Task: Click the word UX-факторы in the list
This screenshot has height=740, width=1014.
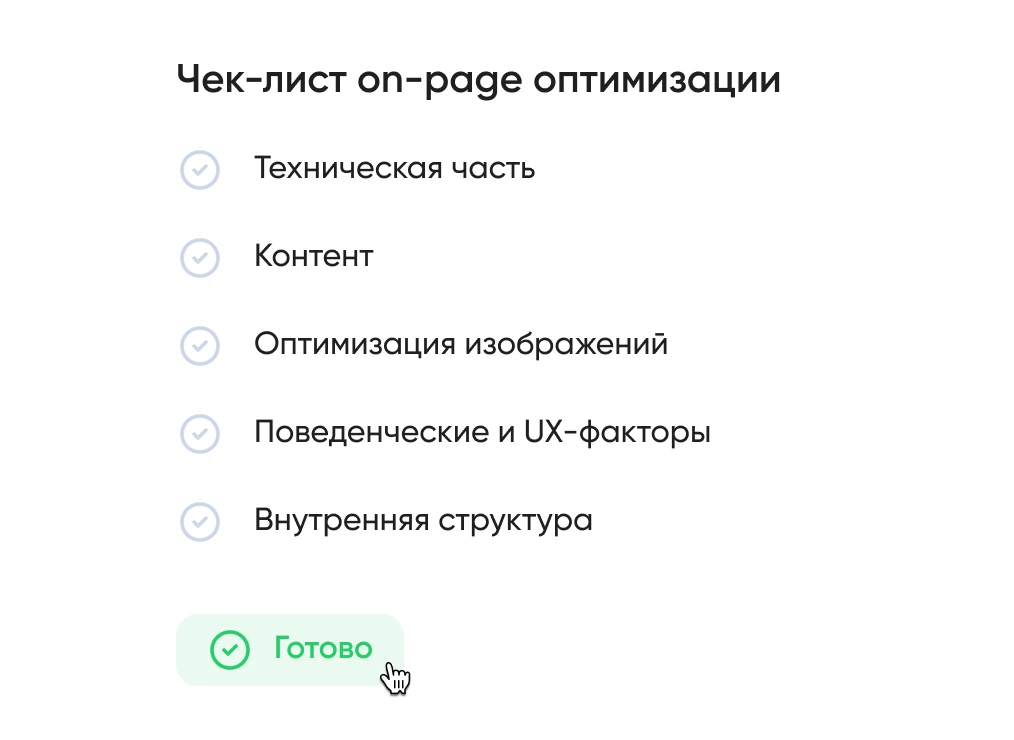Action: pyautogui.click(x=617, y=433)
